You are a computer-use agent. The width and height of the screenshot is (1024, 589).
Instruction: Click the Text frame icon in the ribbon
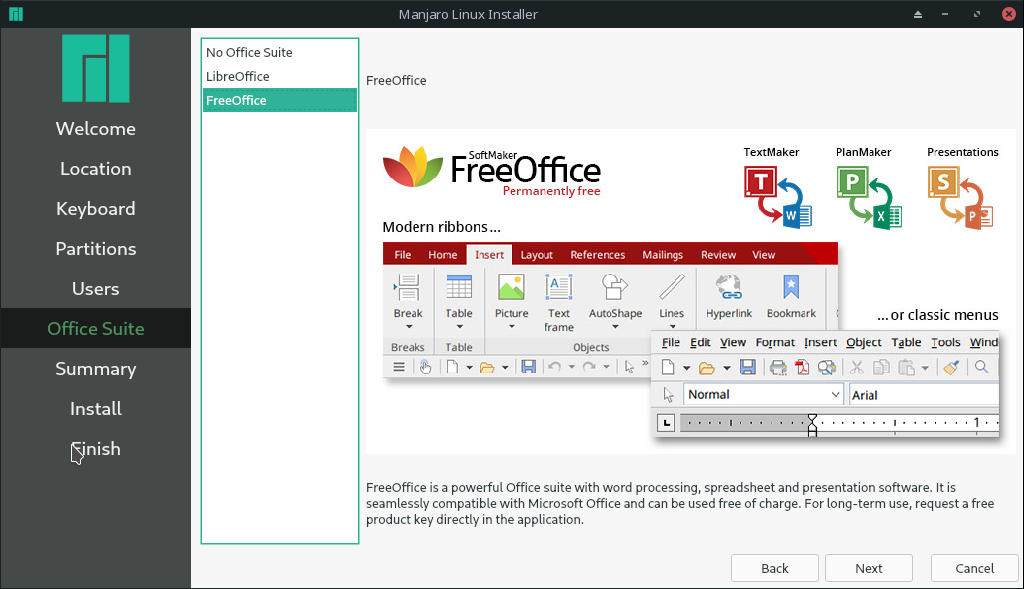[x=559, y=287]
